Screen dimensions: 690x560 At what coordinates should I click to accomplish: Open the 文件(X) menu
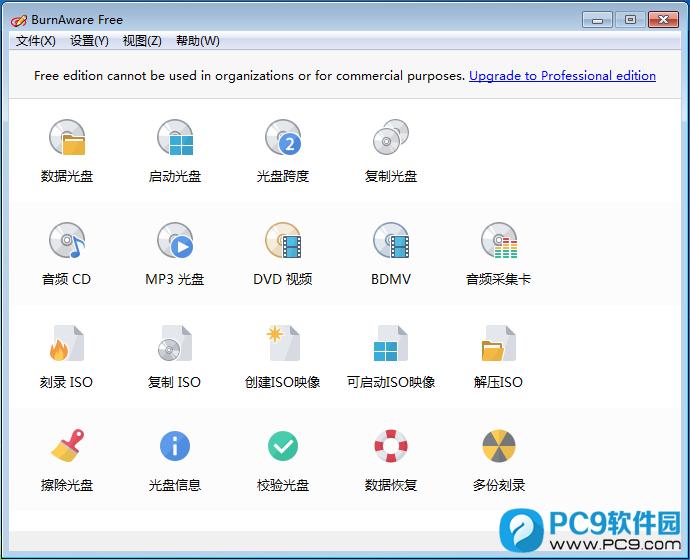[x=36, y=41]
